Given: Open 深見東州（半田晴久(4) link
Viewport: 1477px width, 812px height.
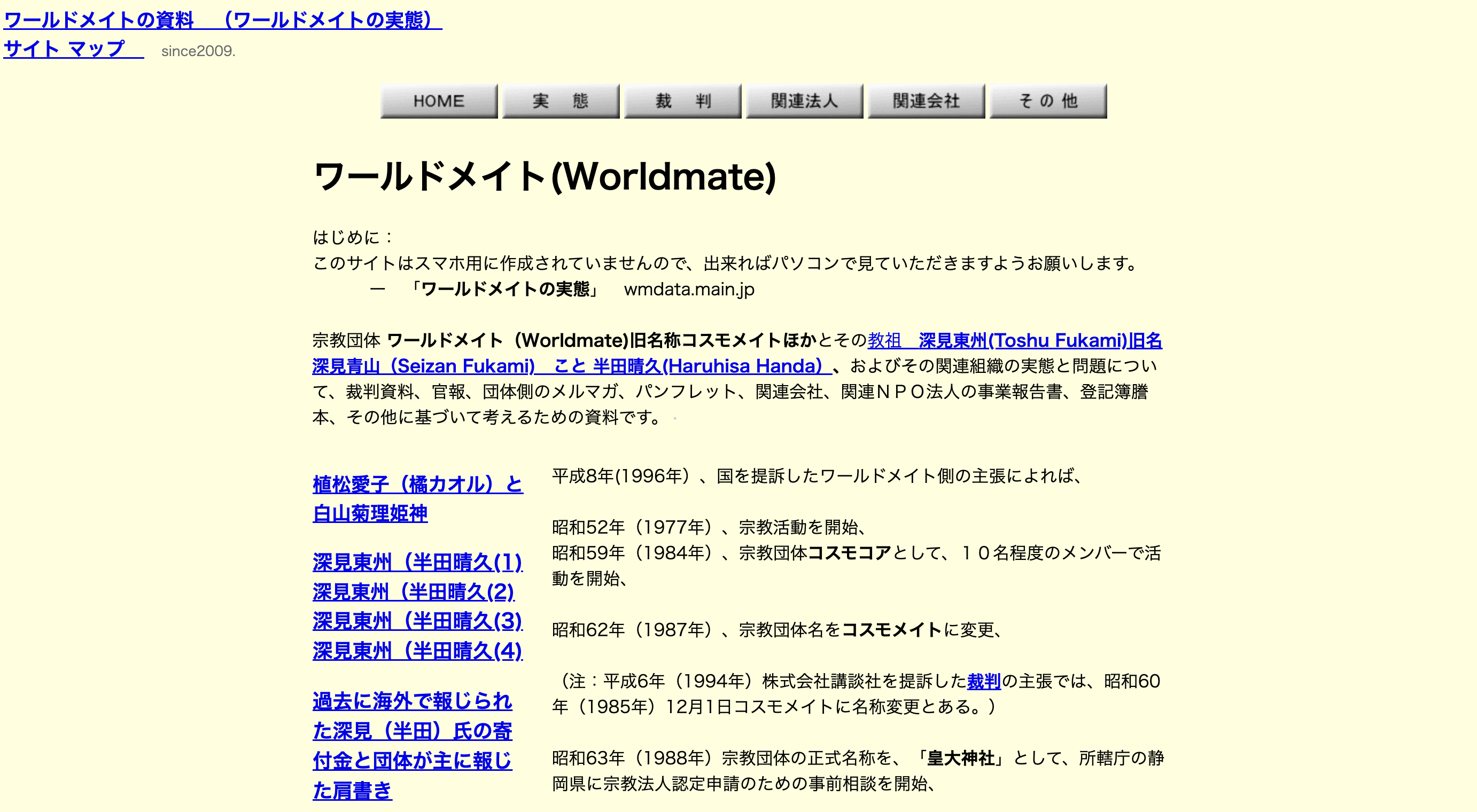Looking at the screenshot, I should (x=417, y=651).
